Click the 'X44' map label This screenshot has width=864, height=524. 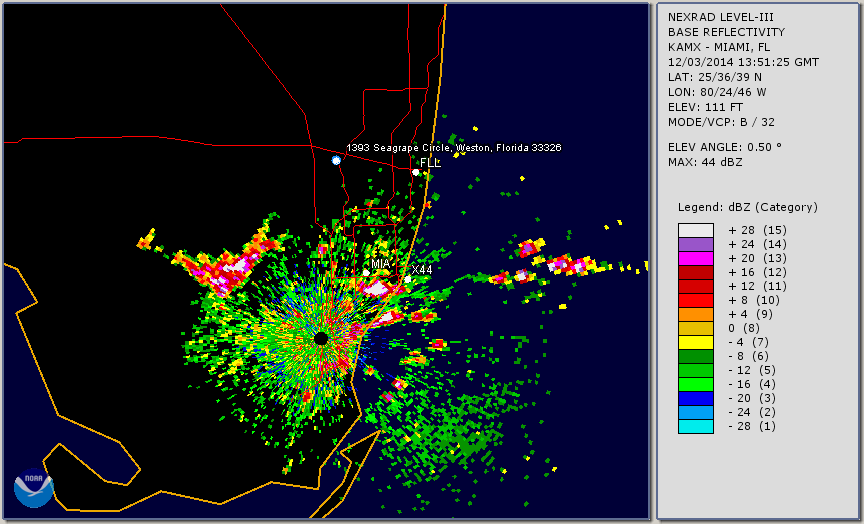coord(422,270)
